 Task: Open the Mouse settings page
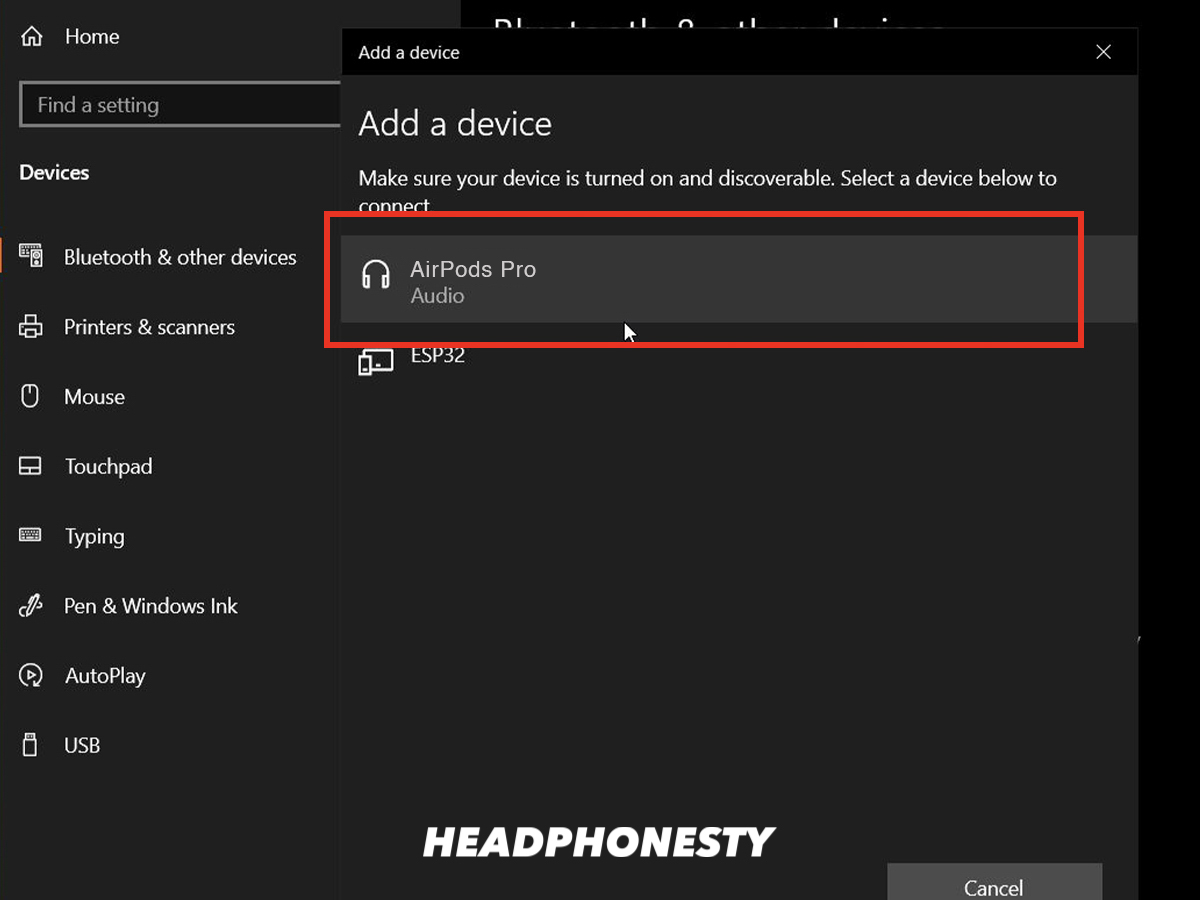click(95, 396)
